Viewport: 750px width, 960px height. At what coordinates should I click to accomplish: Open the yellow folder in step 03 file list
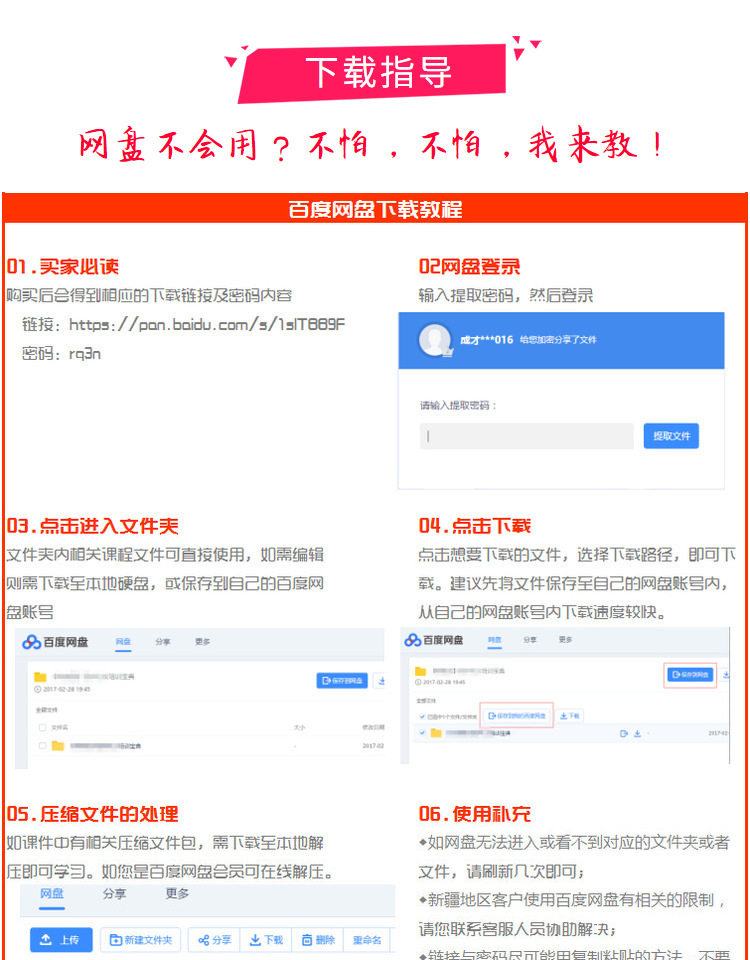(58, 746)
